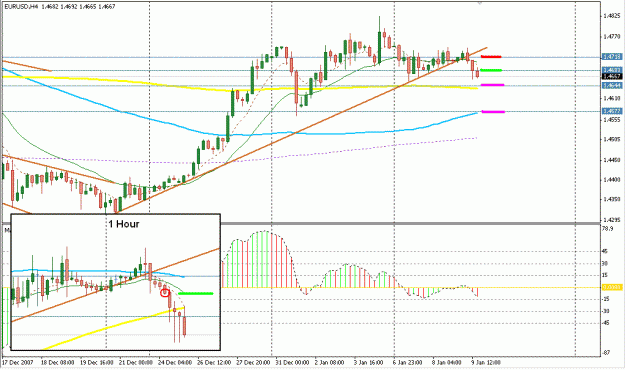Click the '27 Dec 20:00' time label
Image resolution: width=625 pixels, height=370 pixels.
(254, 363)
